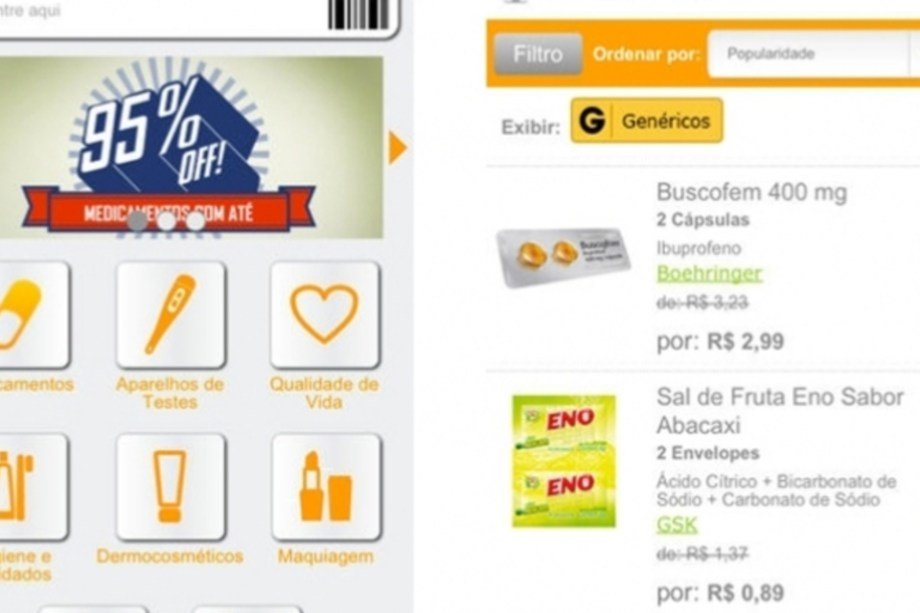The image size is (920, 613).
Task: Tap the barcode scanner icon
Action: (358, 15)
